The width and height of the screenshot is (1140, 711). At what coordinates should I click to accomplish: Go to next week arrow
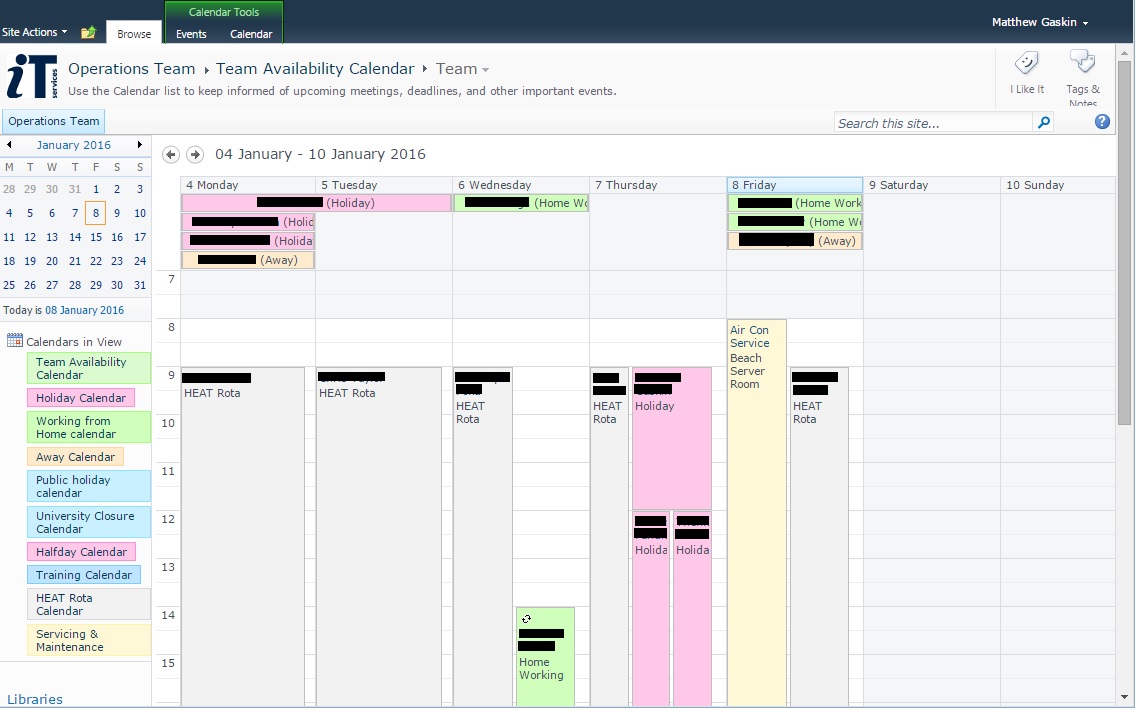[195, 154]
